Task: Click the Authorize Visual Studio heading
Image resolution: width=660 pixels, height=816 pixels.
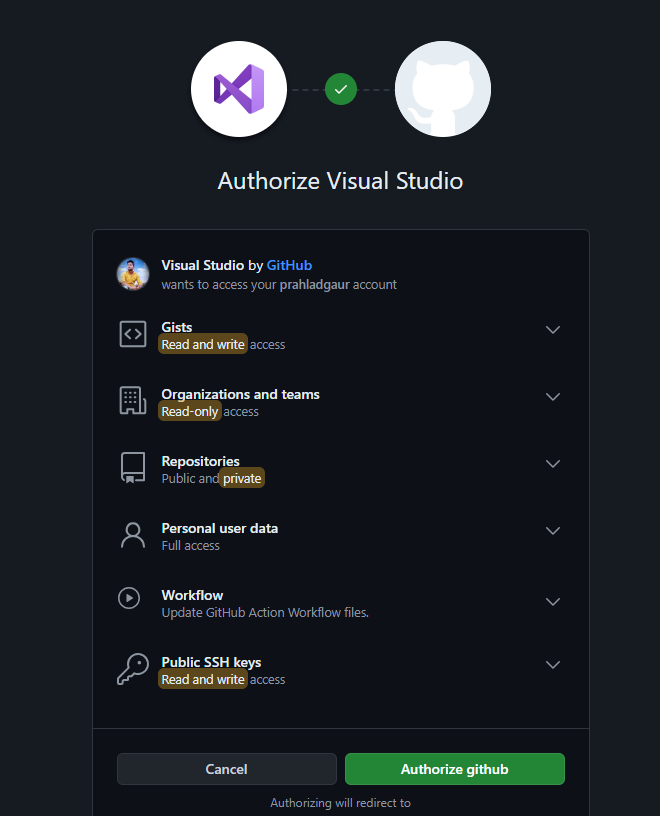Action: 341,181
